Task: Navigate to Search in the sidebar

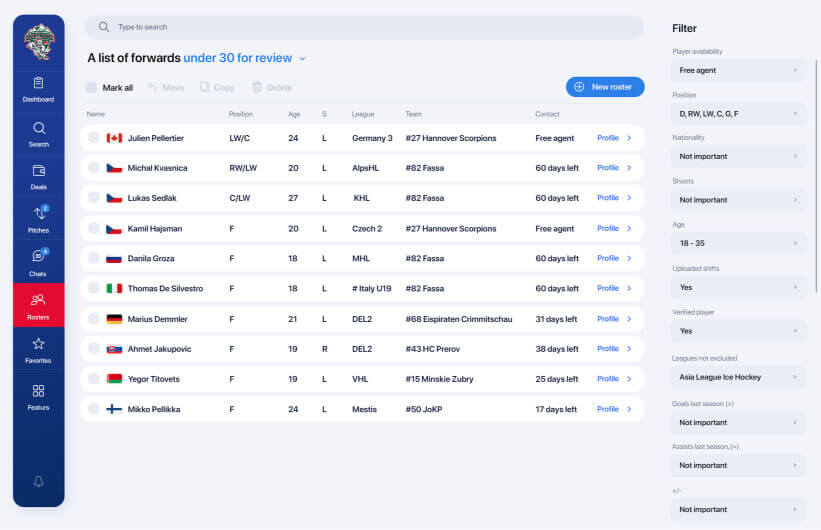Action: (39, 134)
